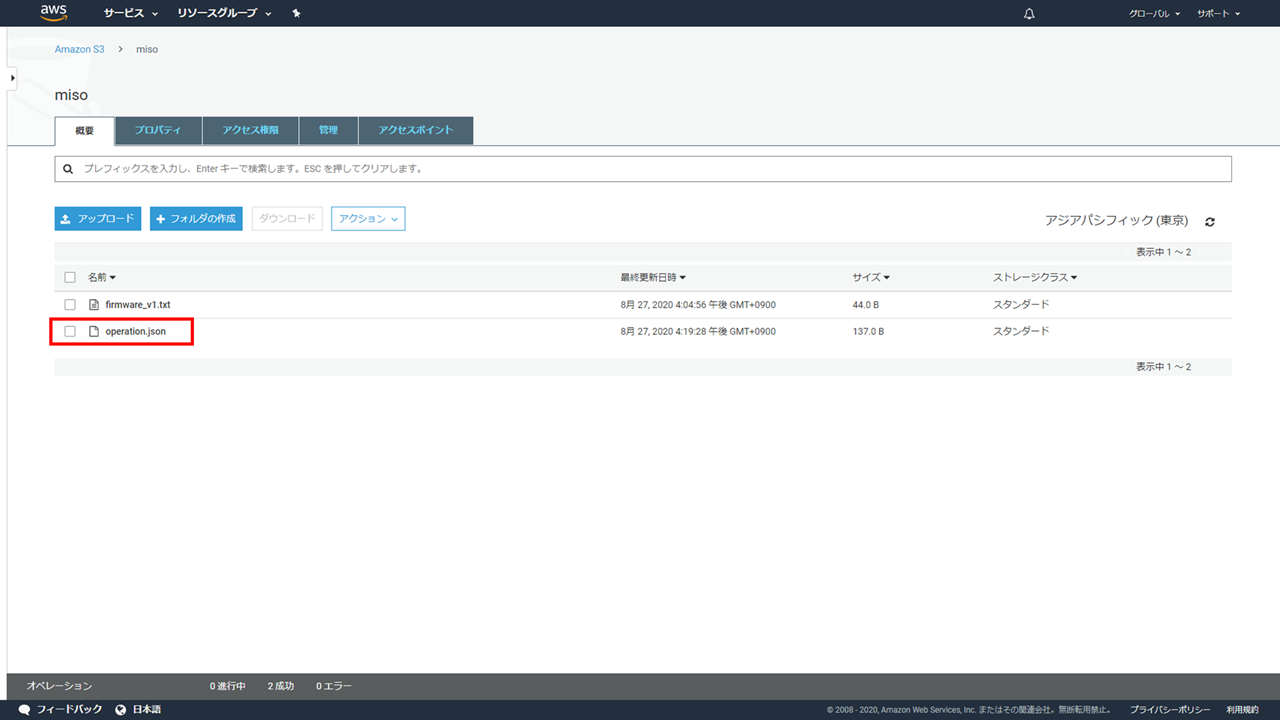Expand the グローバル region dropdown
This screenshot has width=1280, height=720.
click(1154, 14)
